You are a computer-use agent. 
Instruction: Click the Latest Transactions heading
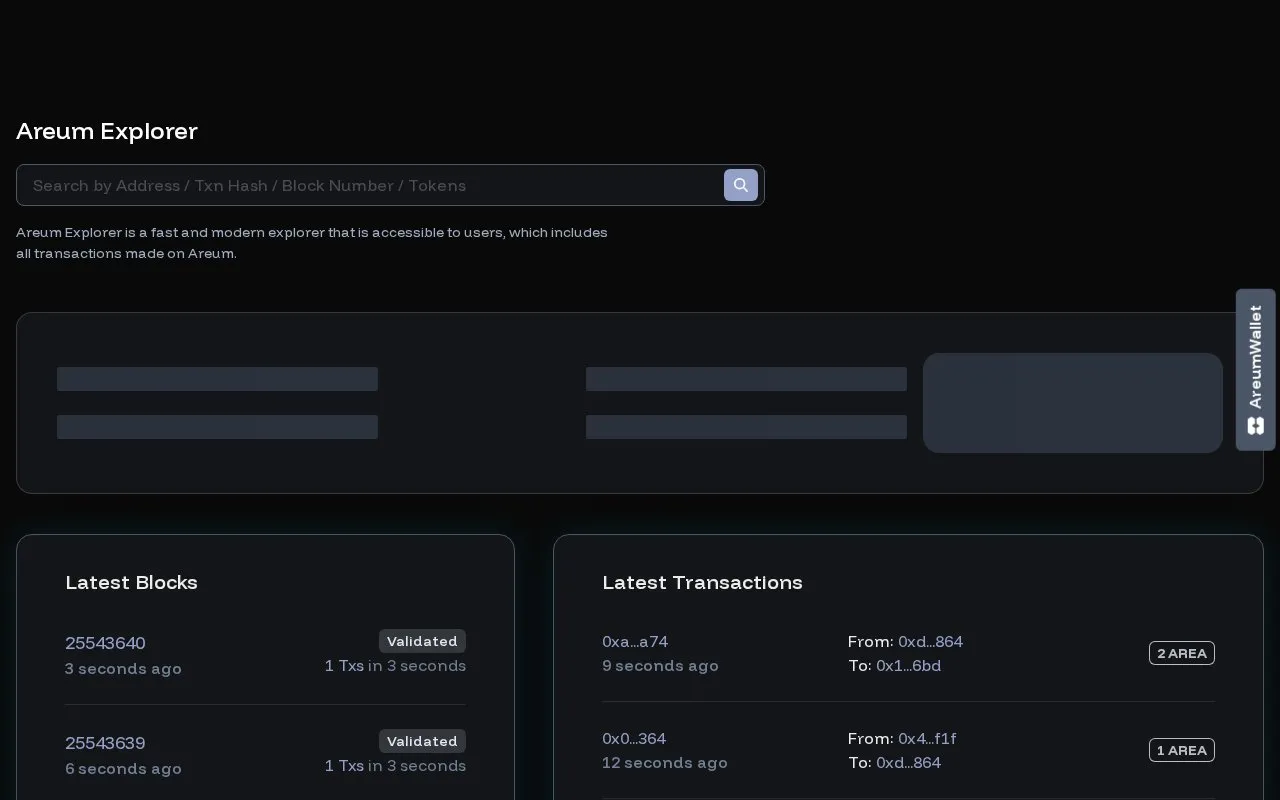702,583
